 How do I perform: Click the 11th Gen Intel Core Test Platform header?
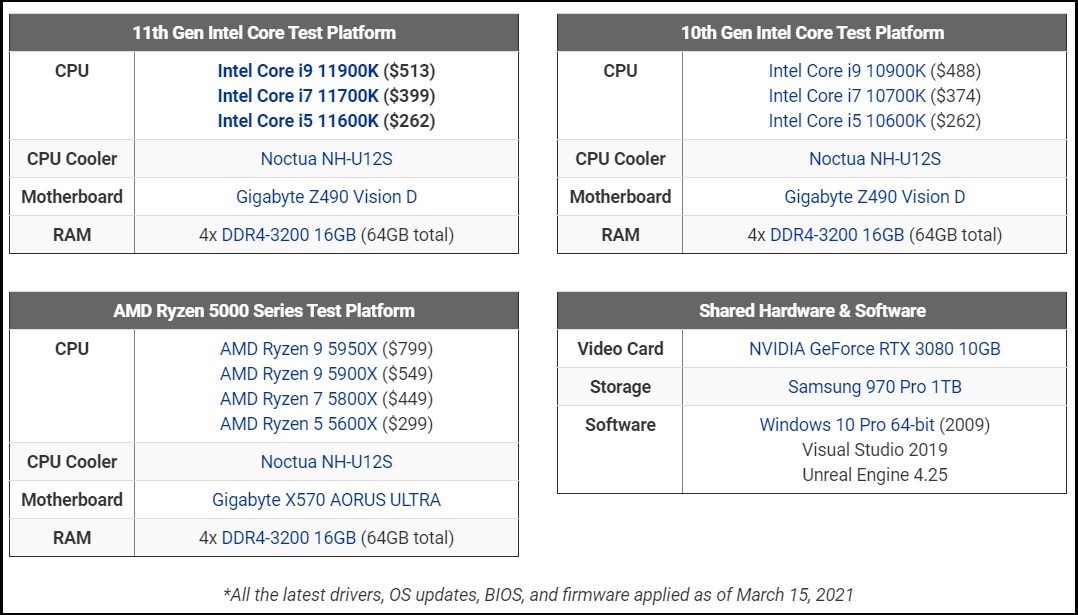[264, 33]
